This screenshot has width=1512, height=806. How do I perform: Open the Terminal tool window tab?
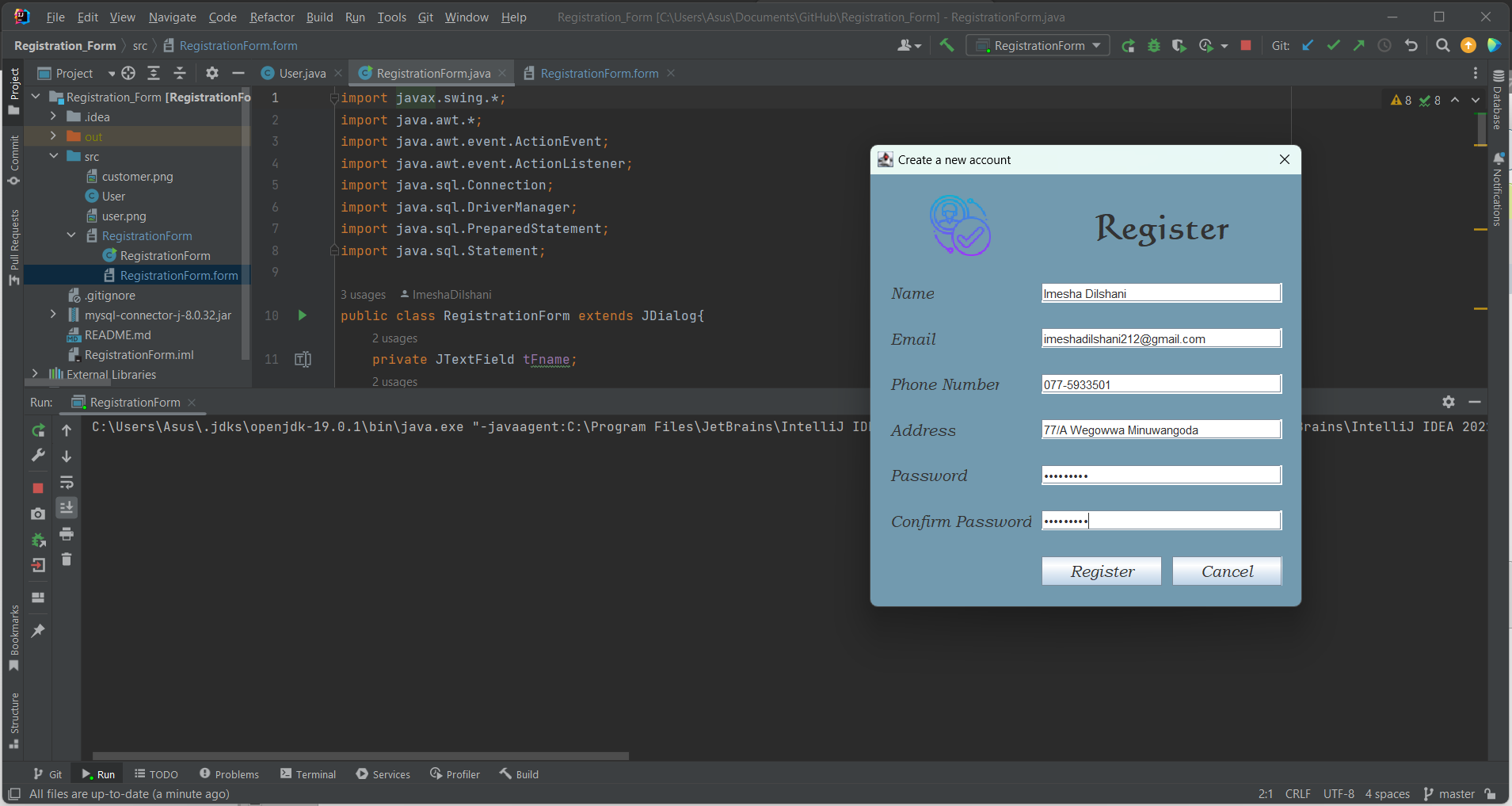pos(308,774)
